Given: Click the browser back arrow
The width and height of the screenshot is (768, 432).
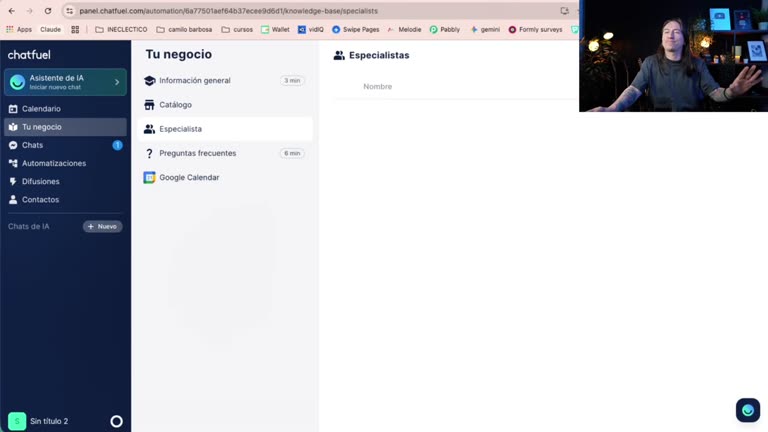Looking at the screenshot, I should tap(12, 11).
